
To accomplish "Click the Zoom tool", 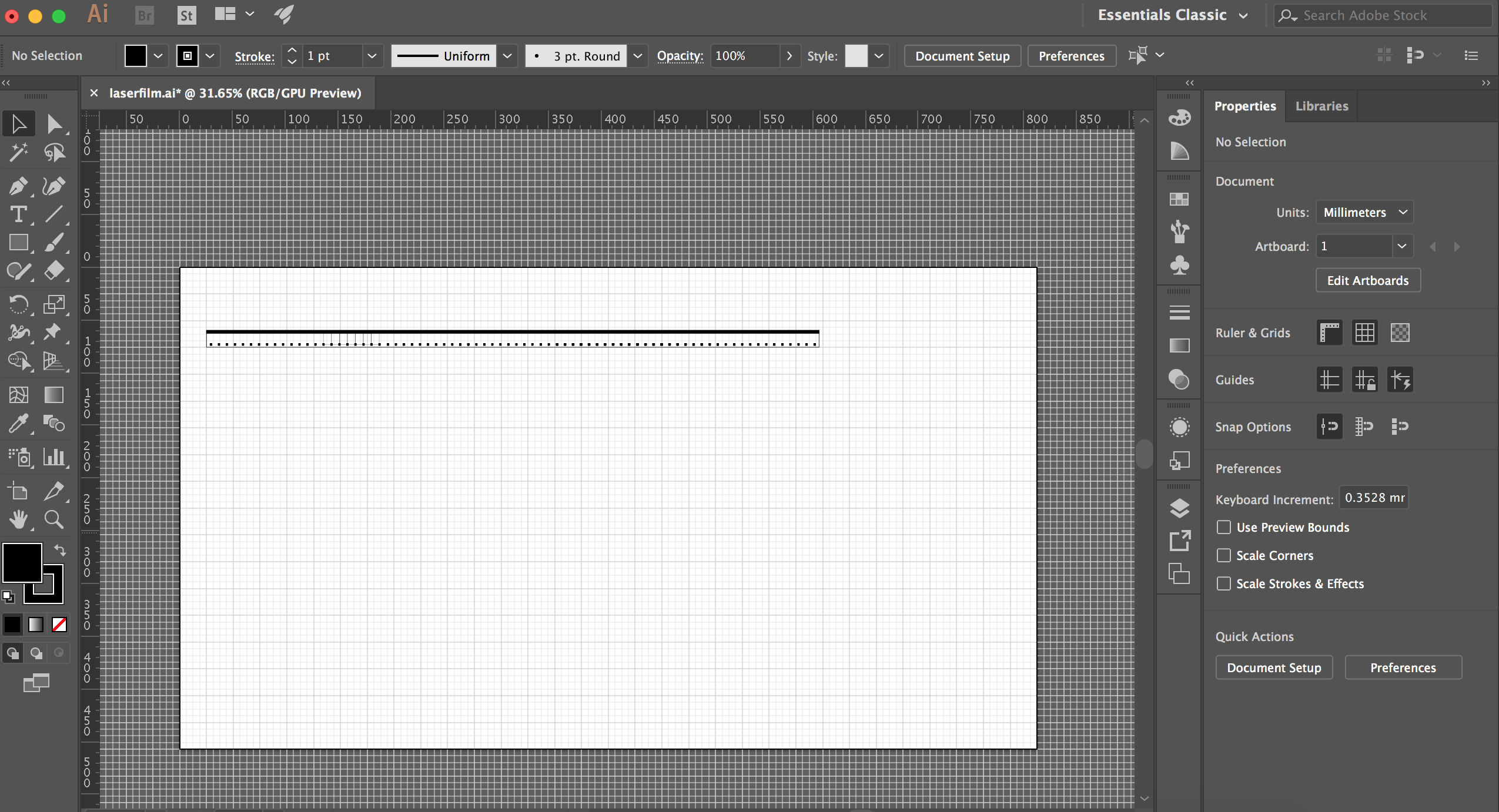I will (x=53, y=518).
